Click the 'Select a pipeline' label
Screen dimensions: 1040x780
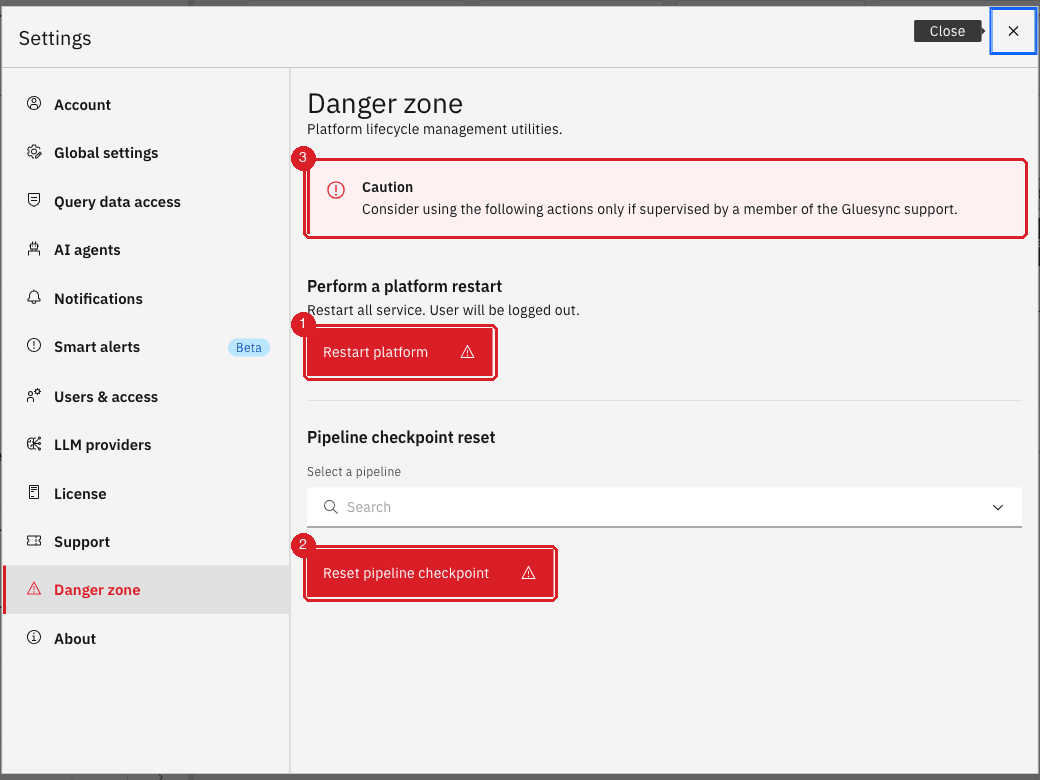(x=354, y=472)
